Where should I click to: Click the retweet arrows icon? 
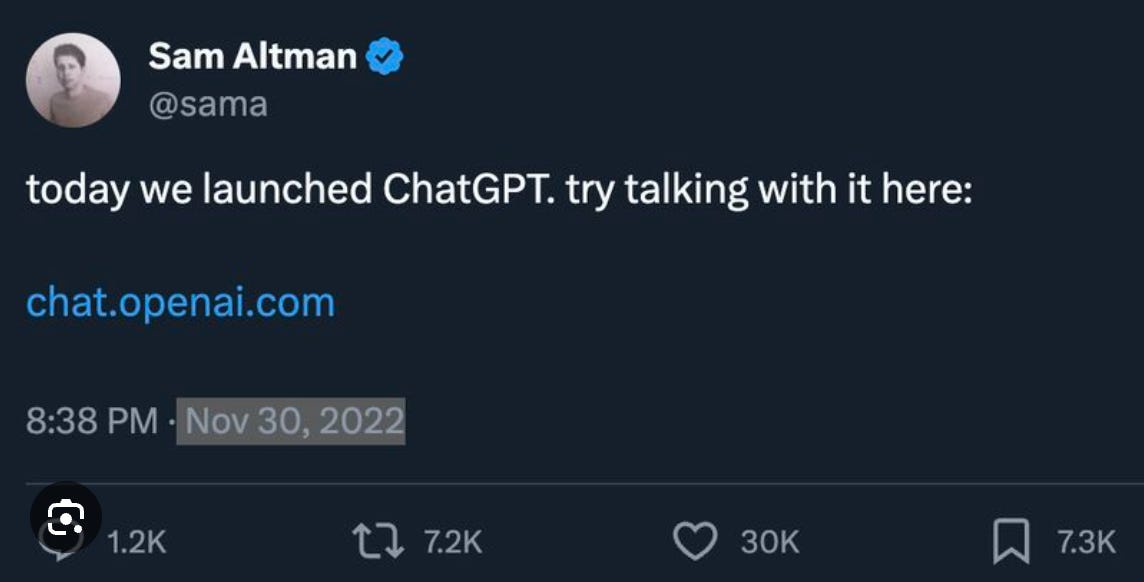(x=378, y=543)
